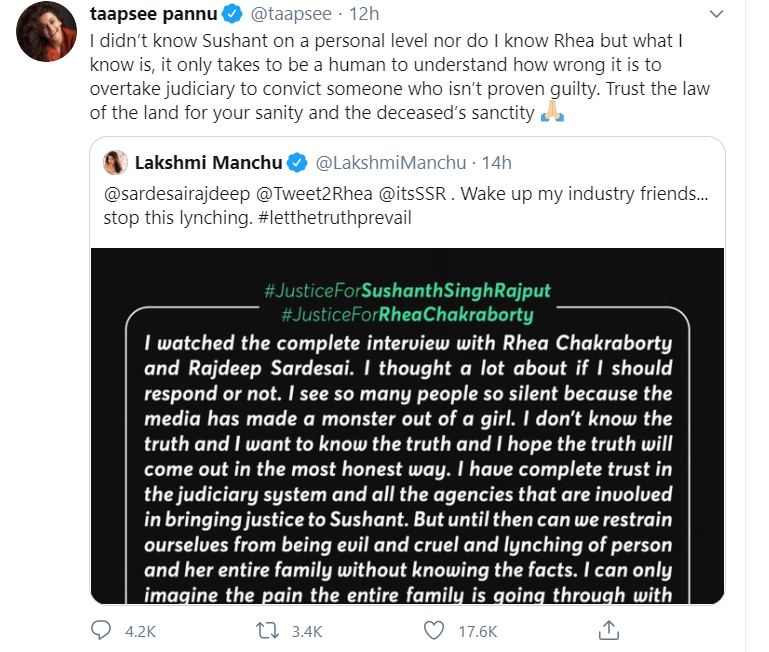Click the reply speech bubble icon

101,630
